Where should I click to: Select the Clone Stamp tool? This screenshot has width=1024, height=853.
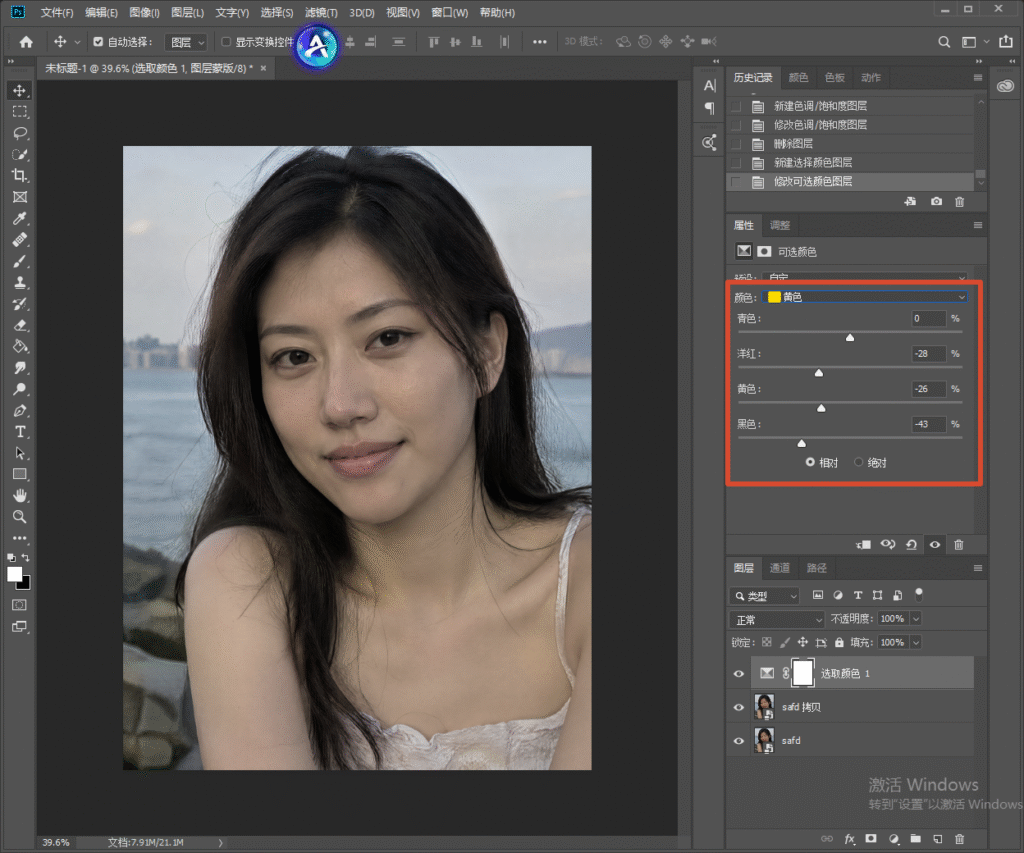click(20, 283)
